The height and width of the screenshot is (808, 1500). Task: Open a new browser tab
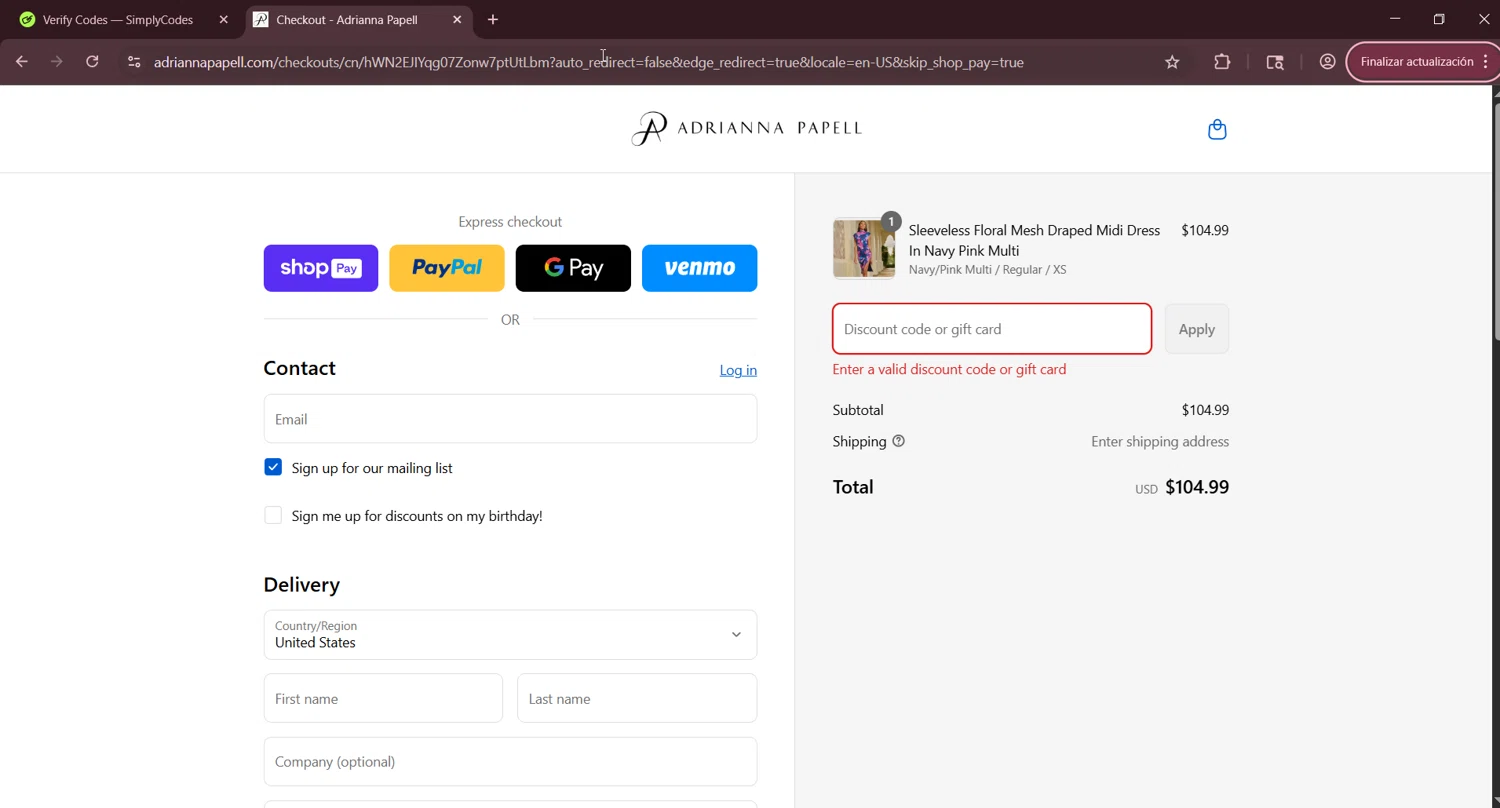point(493,19)
